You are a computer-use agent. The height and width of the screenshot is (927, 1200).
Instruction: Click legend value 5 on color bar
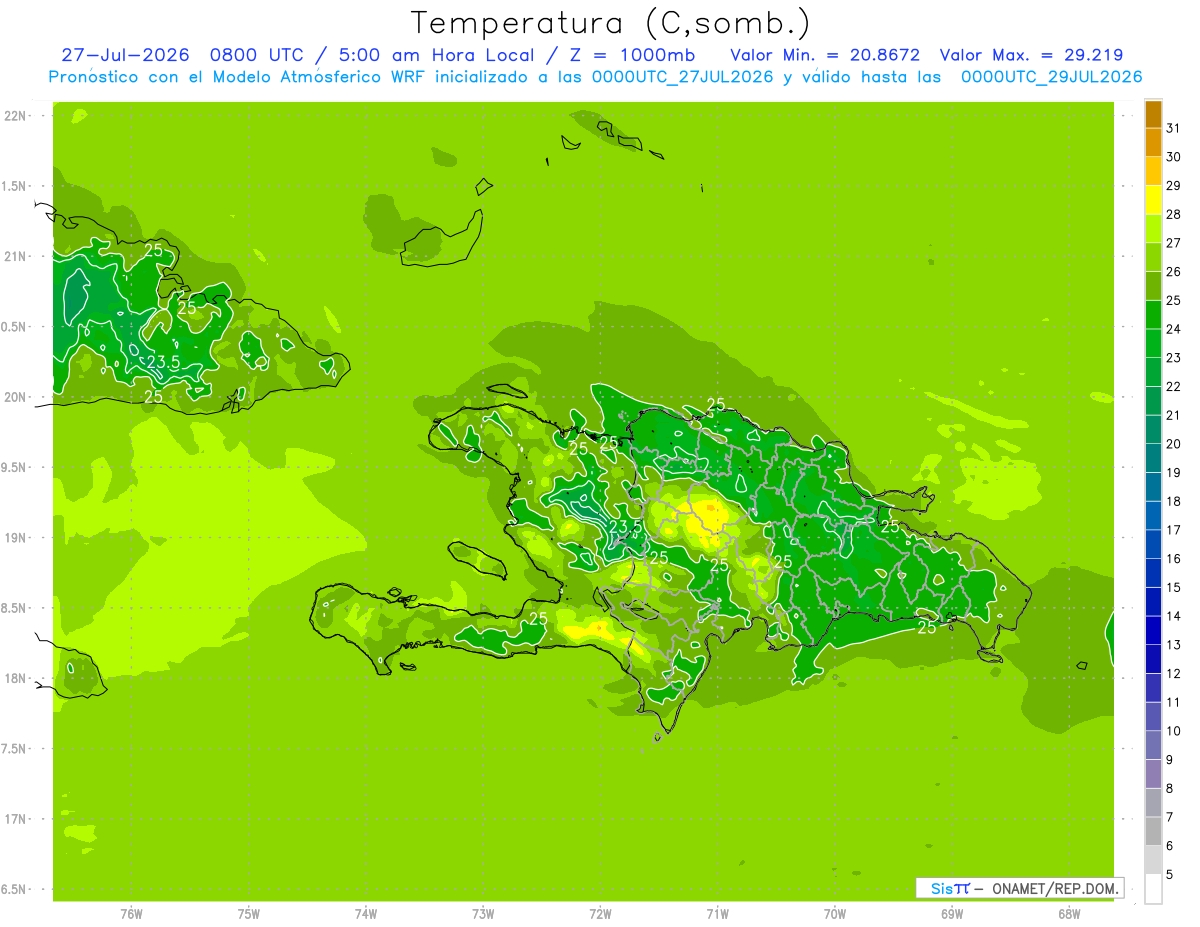(x=1169, y=875)
